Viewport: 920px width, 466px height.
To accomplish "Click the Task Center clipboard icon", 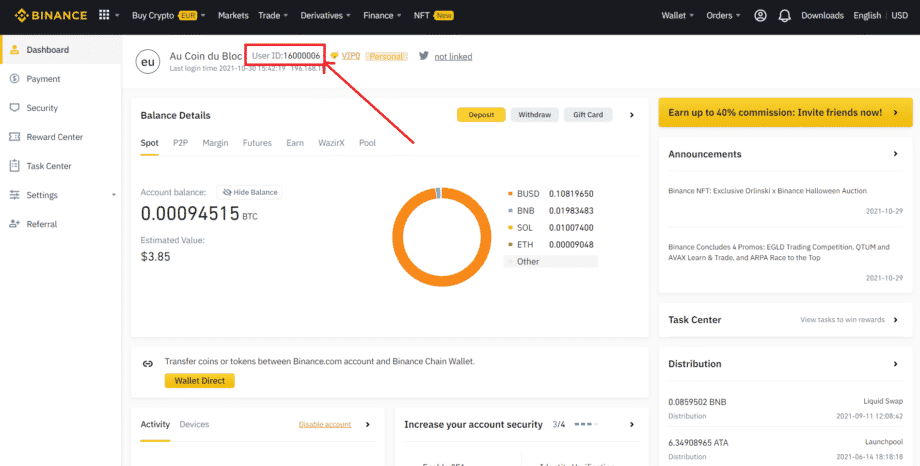I will [x=15, y=166].
